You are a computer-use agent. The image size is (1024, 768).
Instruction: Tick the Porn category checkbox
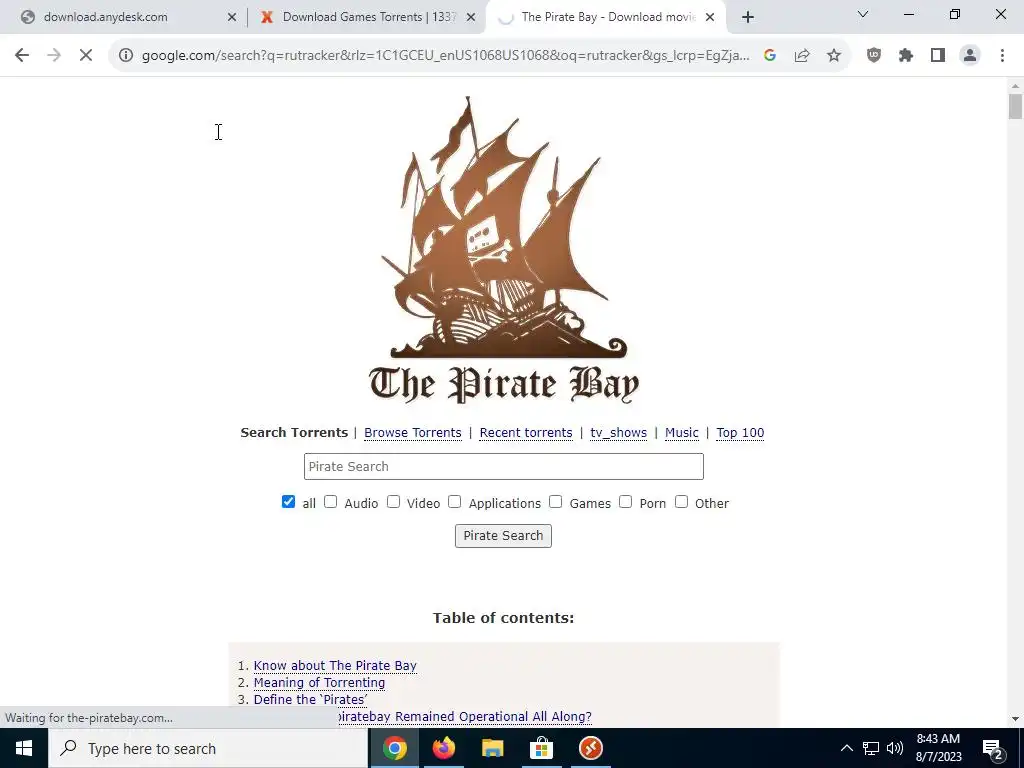(626, 502)
